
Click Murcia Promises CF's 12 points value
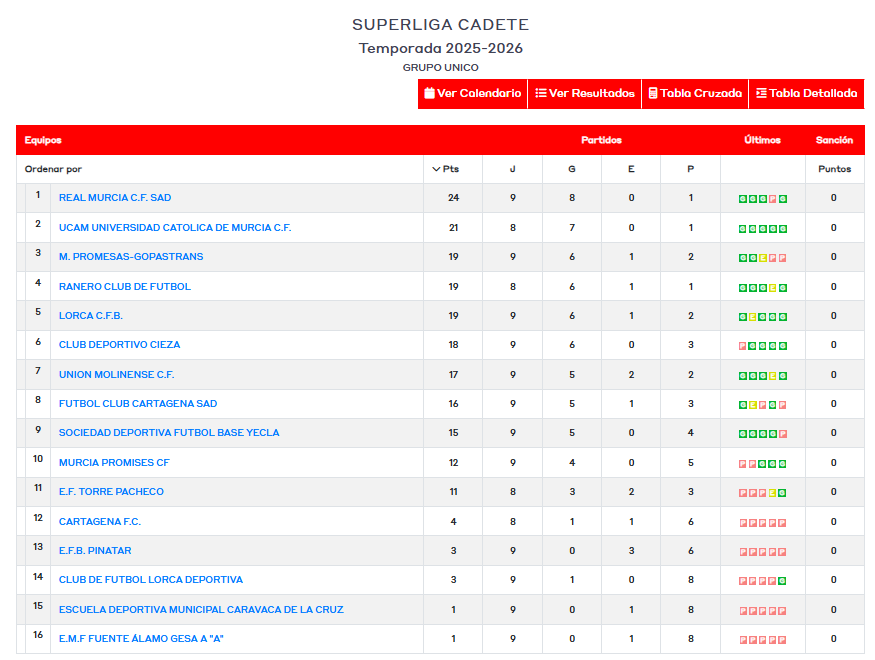(453, 463)
